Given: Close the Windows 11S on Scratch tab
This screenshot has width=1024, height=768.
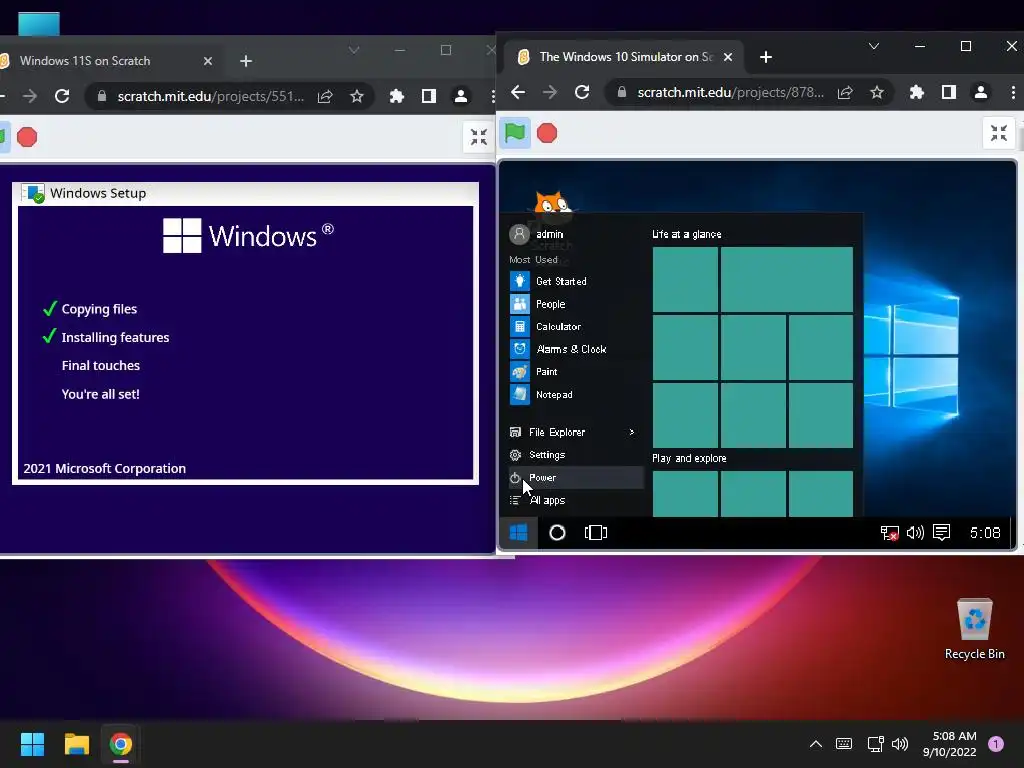Looking at the screenshot, I should pyautogui.click(x=208, y=61).
